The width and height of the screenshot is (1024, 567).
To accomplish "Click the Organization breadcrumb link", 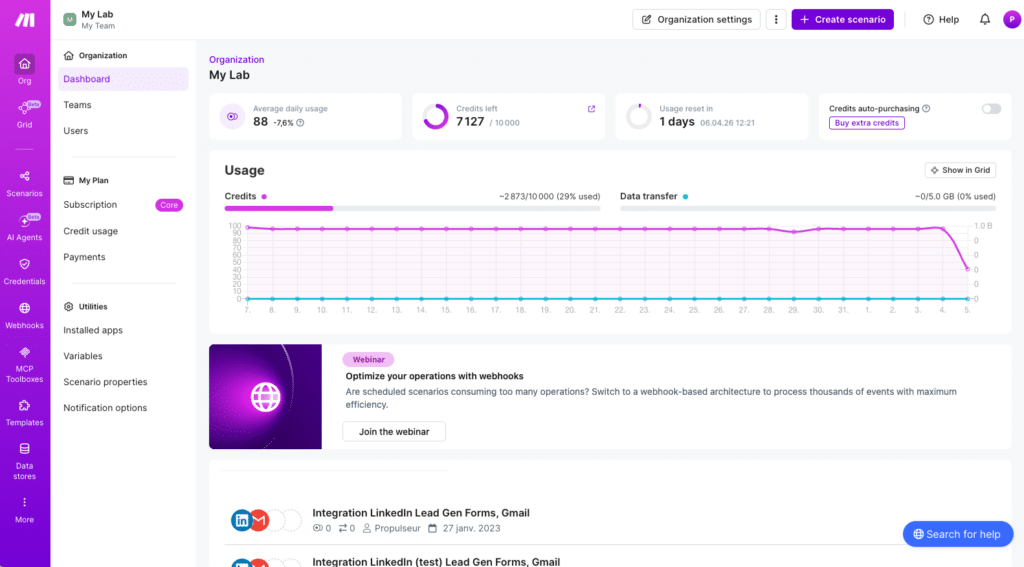I will tap(236, 59).
